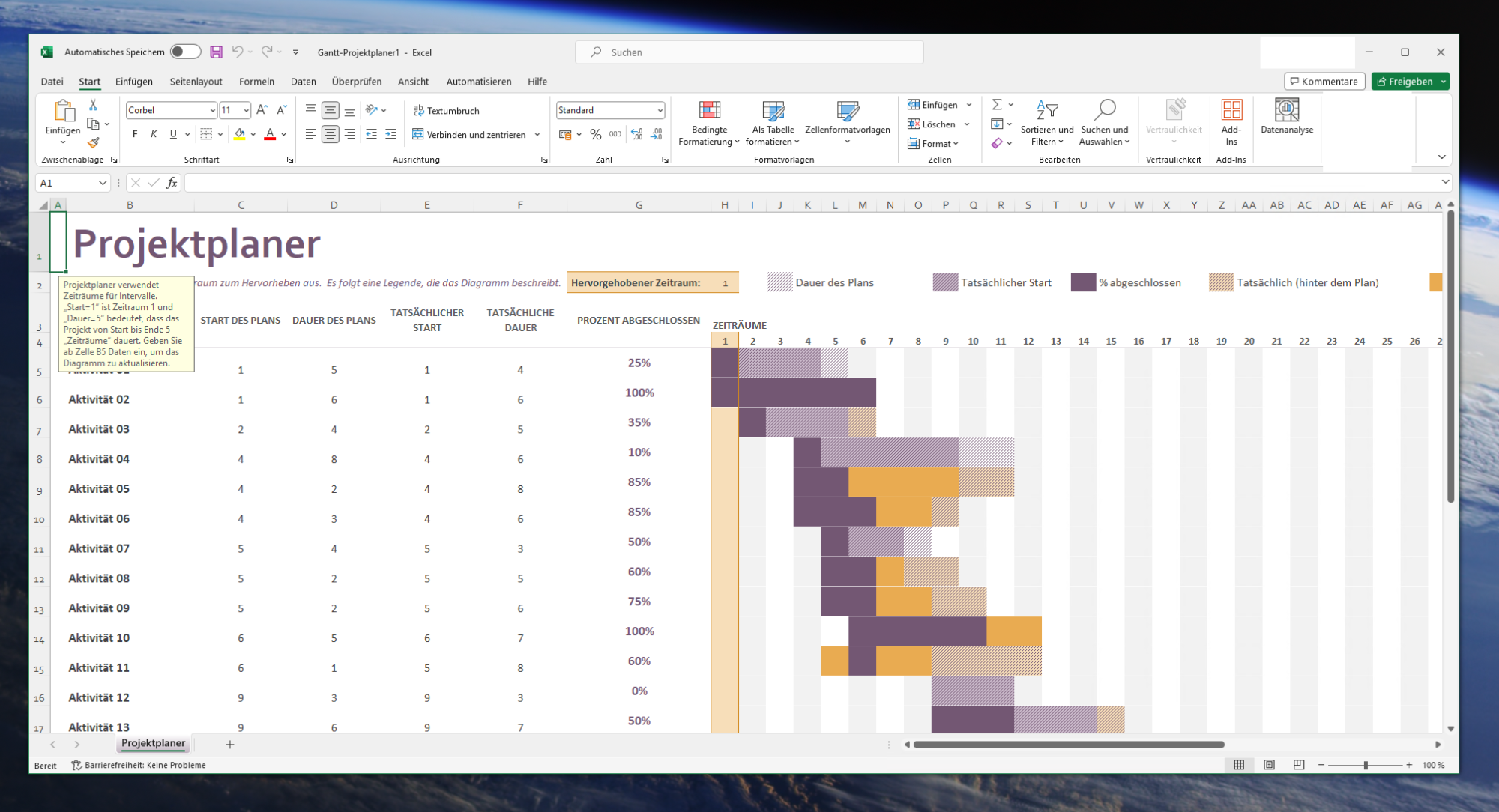Apply bold formatting with F button
Screen dimensions: 1499x812
coord(134,134)
